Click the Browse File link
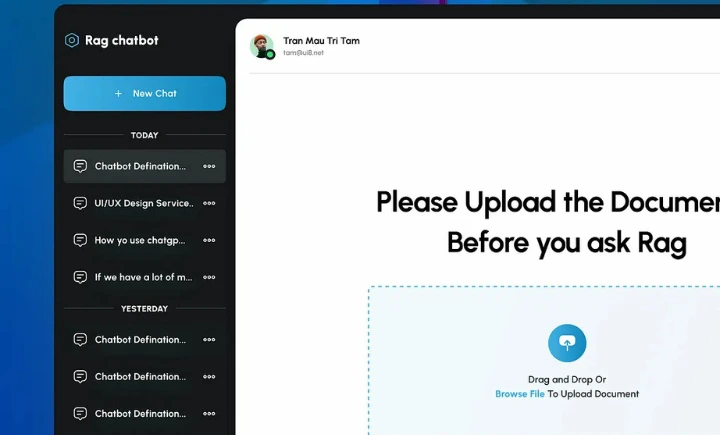 pos(520,394)
